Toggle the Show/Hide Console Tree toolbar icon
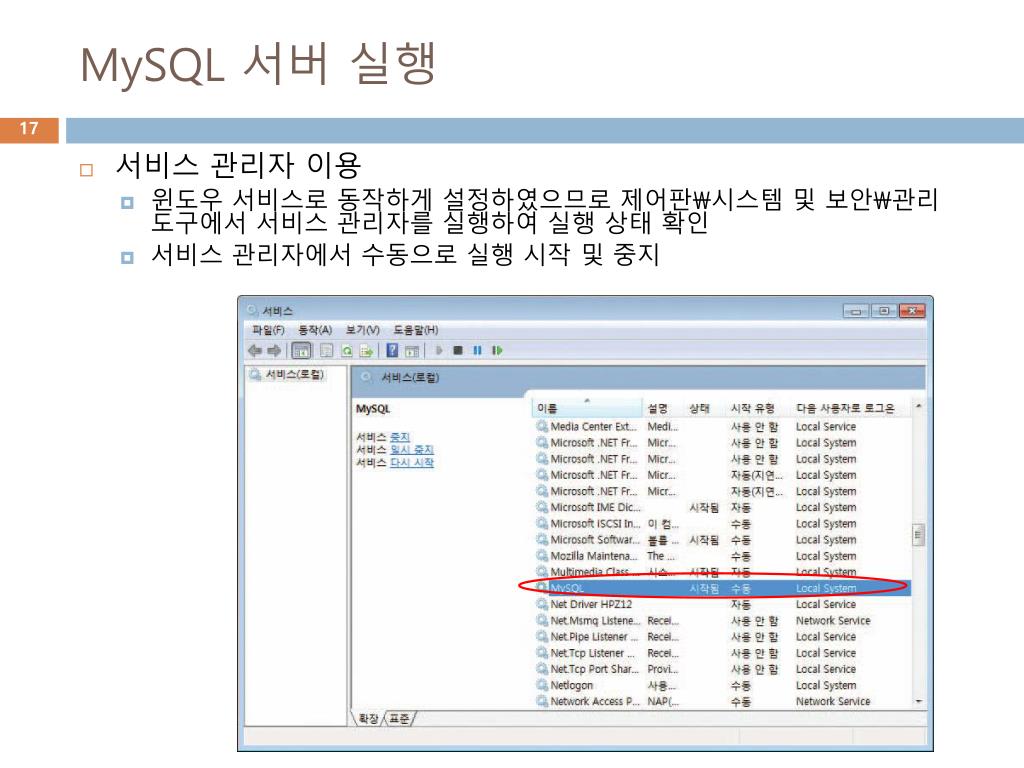The width and height of the screenshot is (1024, 768). point(301,351)
